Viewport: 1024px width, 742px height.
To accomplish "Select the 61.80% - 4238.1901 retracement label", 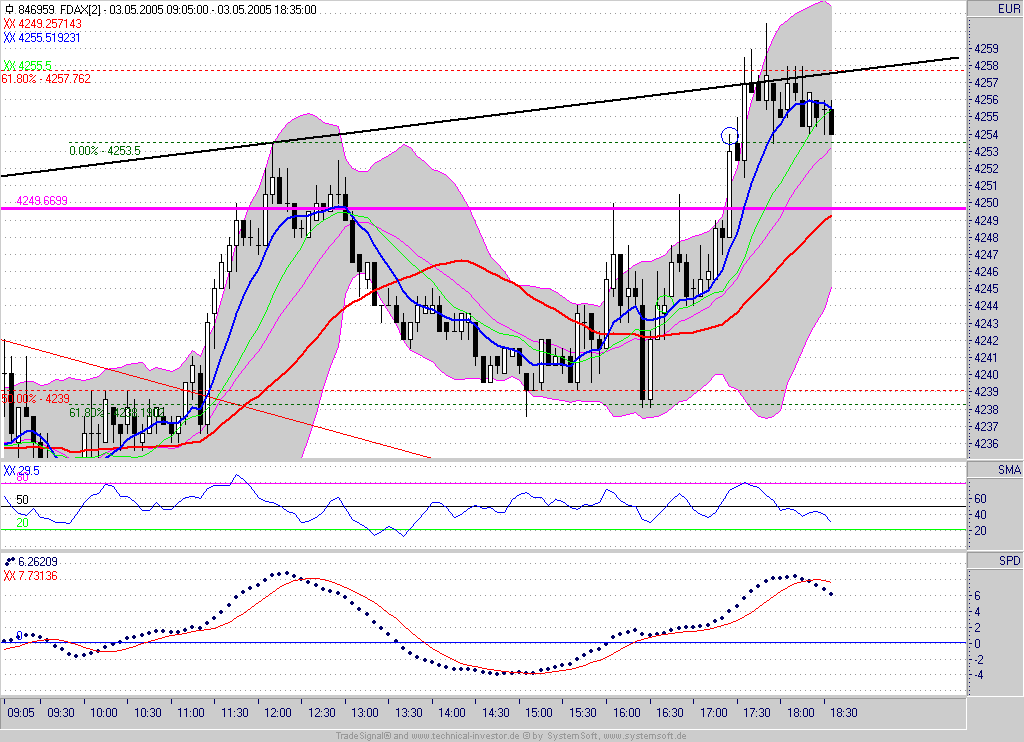I will pos(117,413).
